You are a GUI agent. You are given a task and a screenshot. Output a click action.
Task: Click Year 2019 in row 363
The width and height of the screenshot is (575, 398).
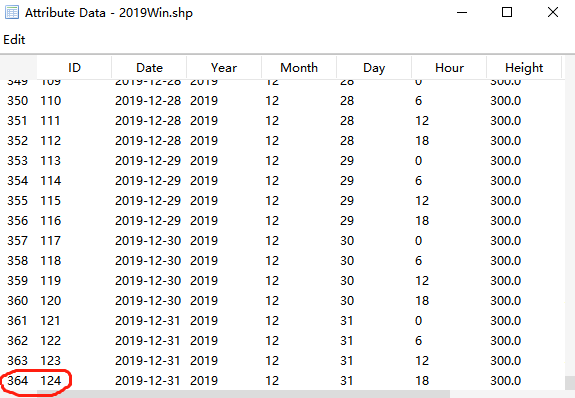204,361
